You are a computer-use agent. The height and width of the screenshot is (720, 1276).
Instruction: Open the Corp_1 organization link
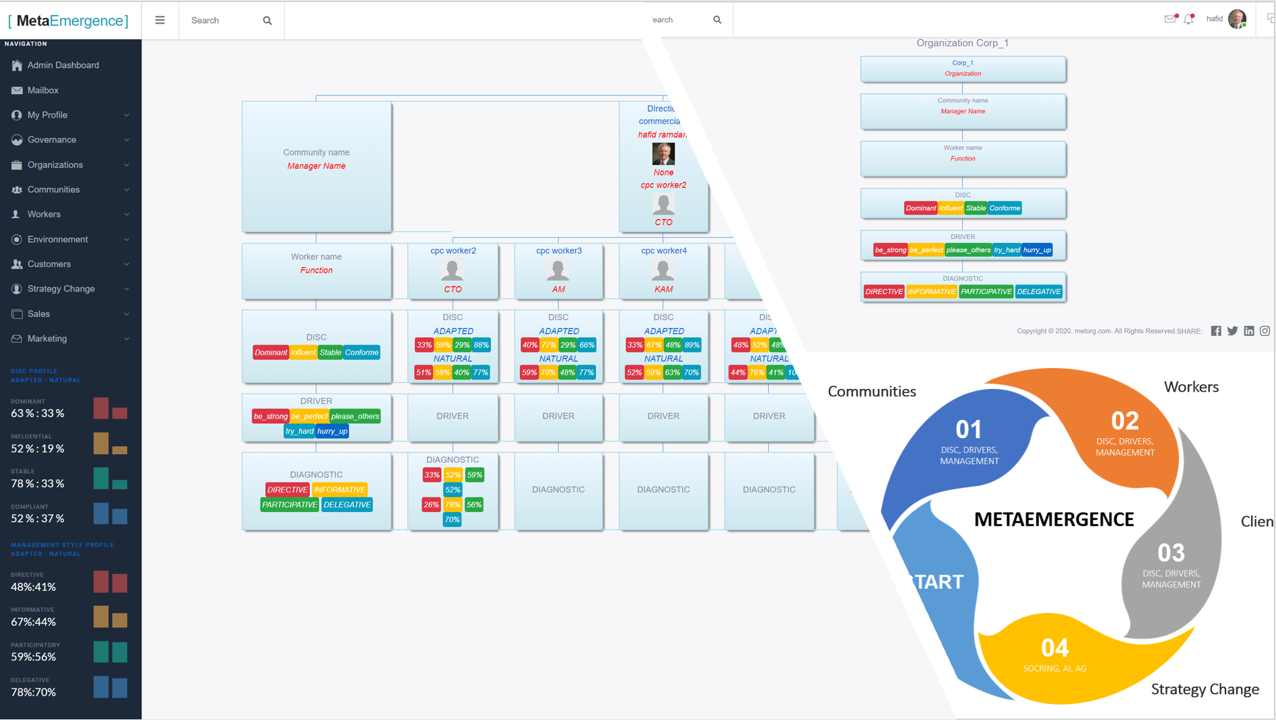point(963,63)
